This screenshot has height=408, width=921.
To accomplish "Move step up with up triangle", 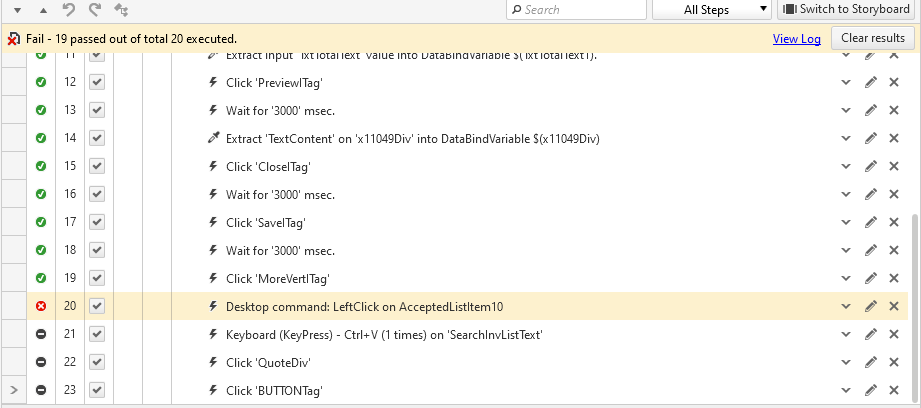I will pos(43,10).
